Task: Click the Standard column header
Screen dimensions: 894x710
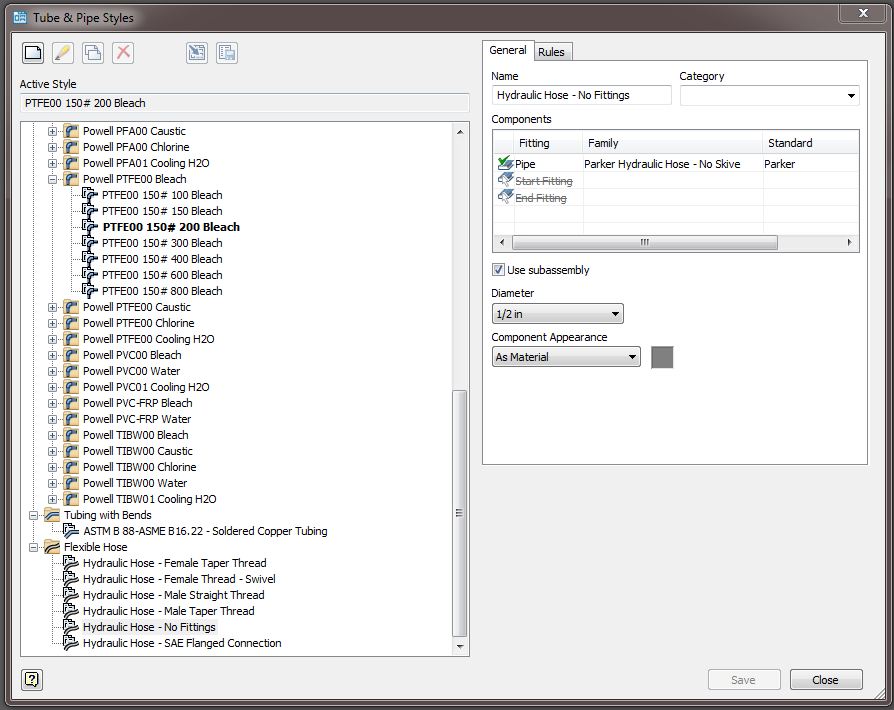Action: [810, 143]
